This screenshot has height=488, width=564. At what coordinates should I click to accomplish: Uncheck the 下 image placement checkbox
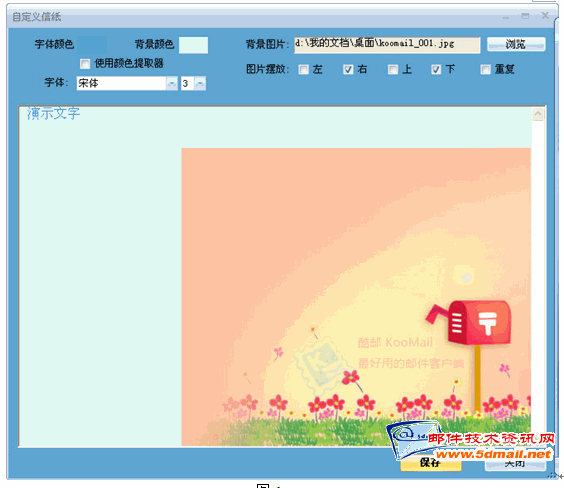436,69
